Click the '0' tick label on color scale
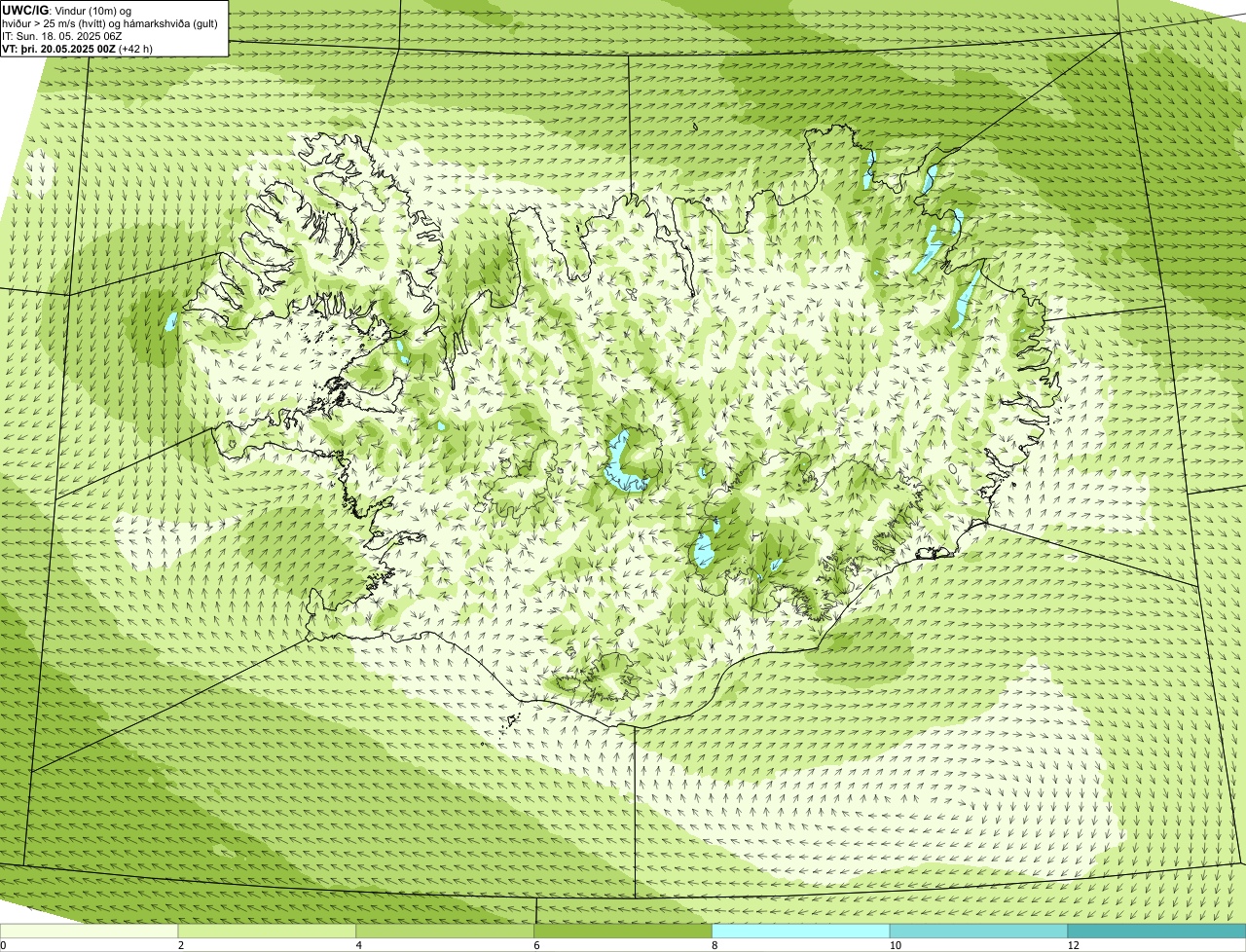The height and width of the screenshot is (952, 1246). coord(3,945)
